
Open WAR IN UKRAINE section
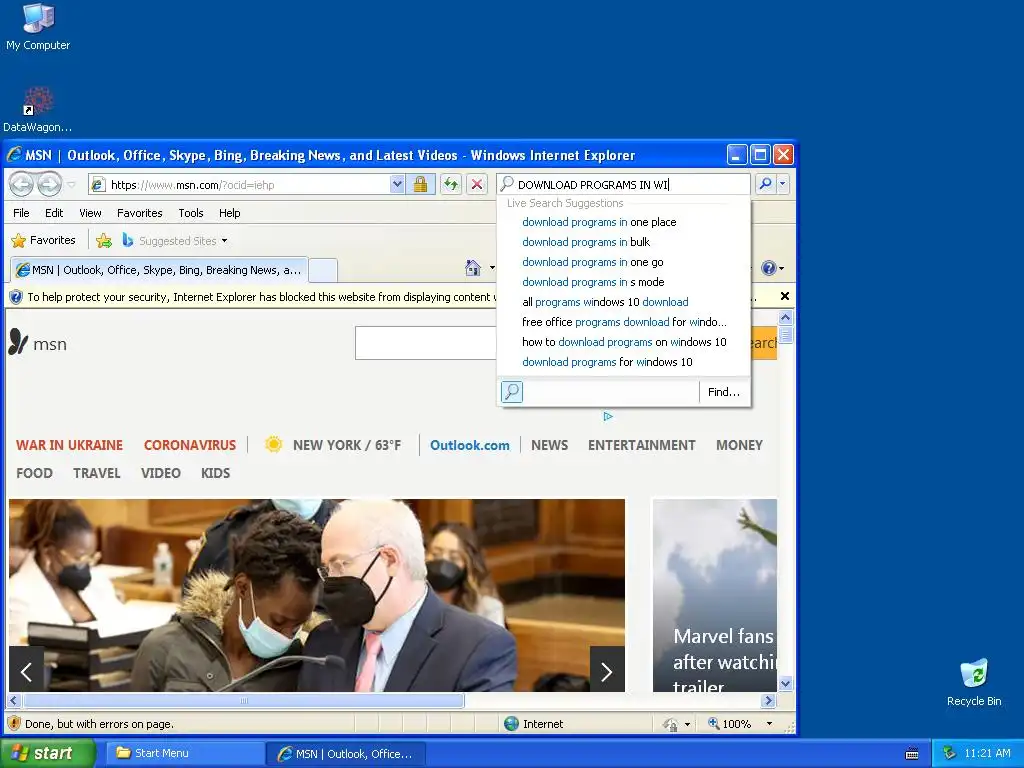tap(69, 445)
